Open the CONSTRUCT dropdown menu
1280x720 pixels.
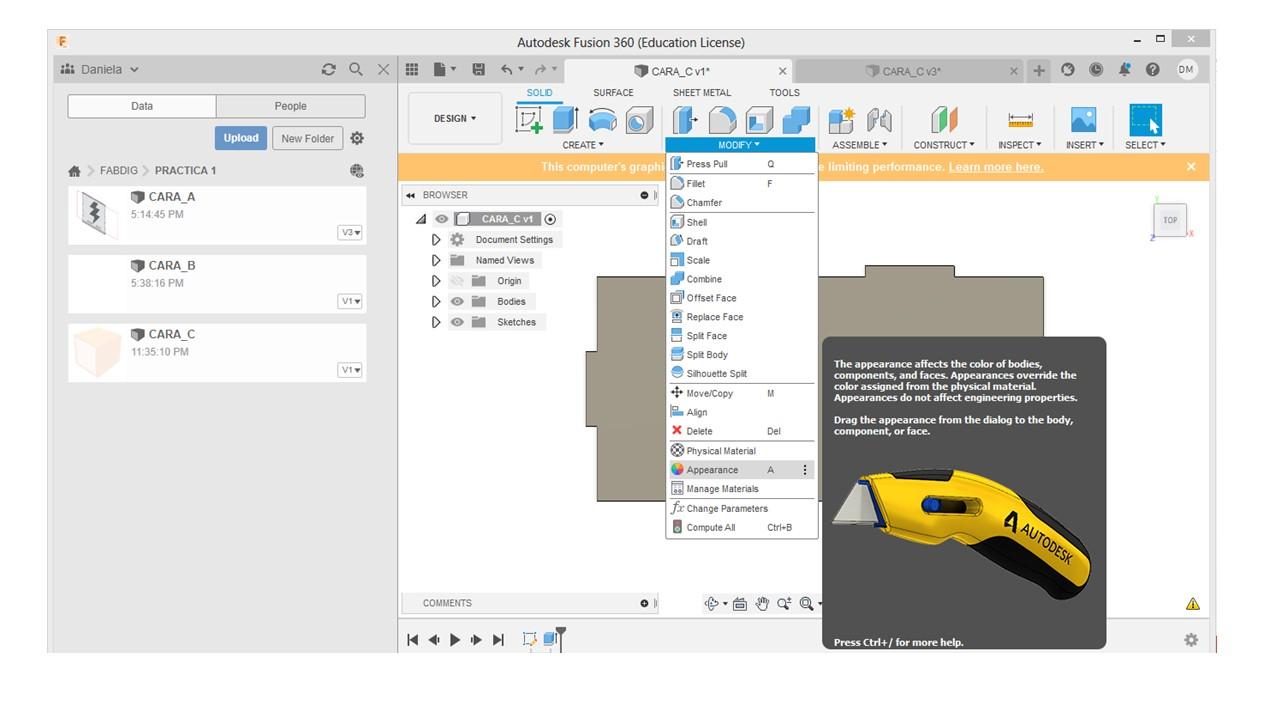[x=944, y=145]
